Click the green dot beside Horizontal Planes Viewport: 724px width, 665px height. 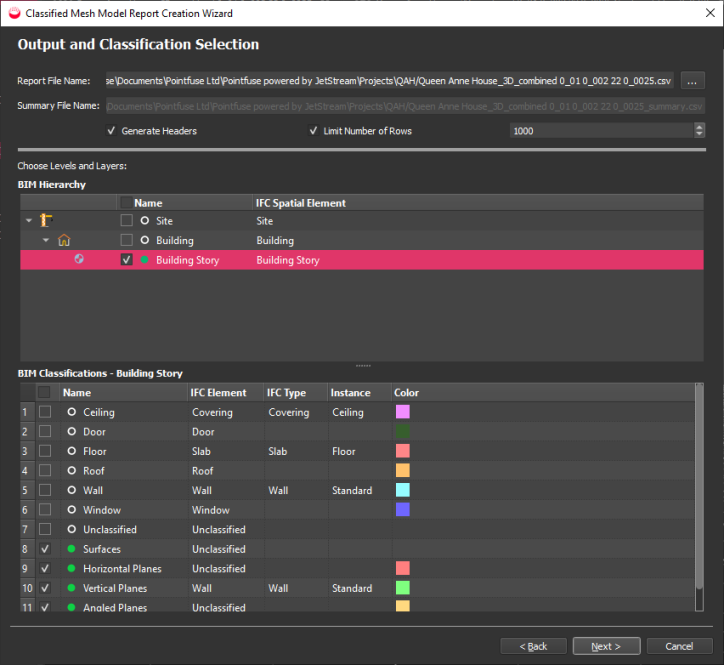pyautogui.click(x=72, y=568)
